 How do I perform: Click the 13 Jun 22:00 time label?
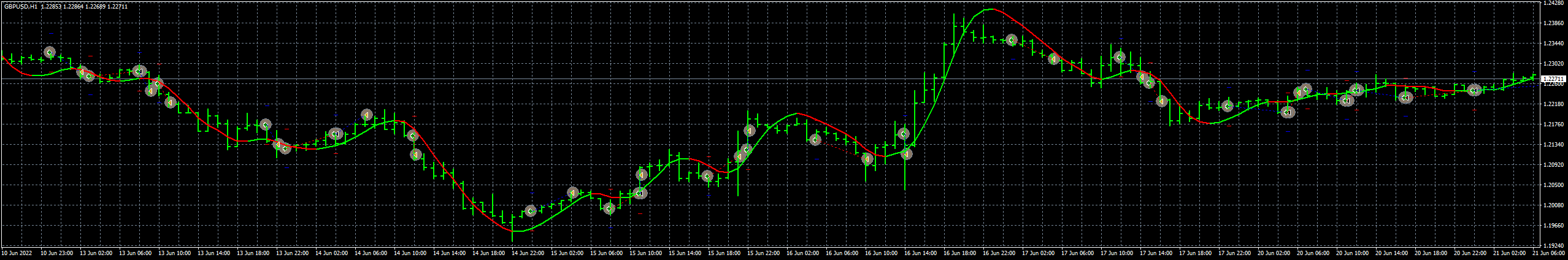click(x=293, y=253)
